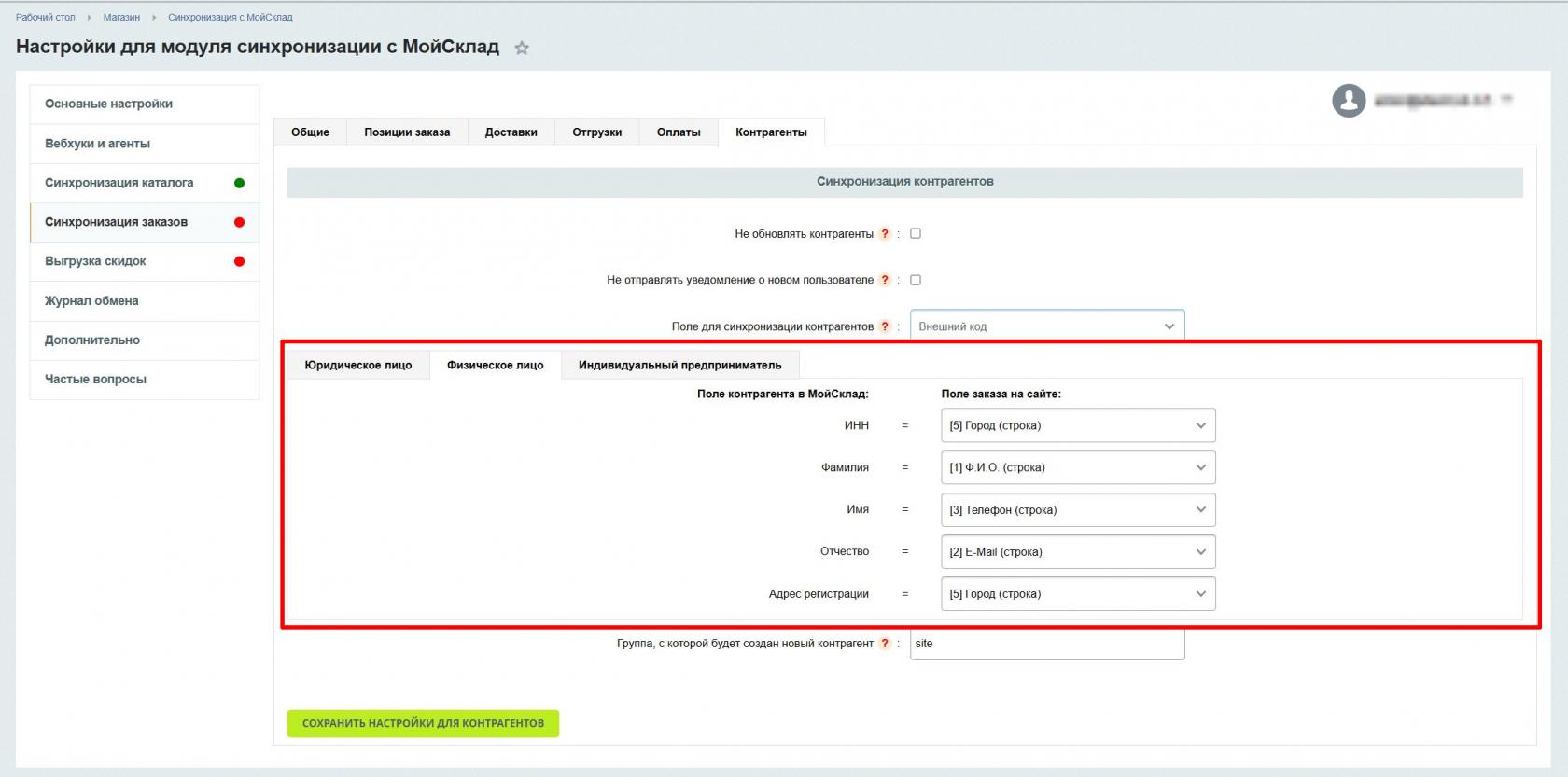Open 'Журнал обмена' sidebar section

pos(145,300)
